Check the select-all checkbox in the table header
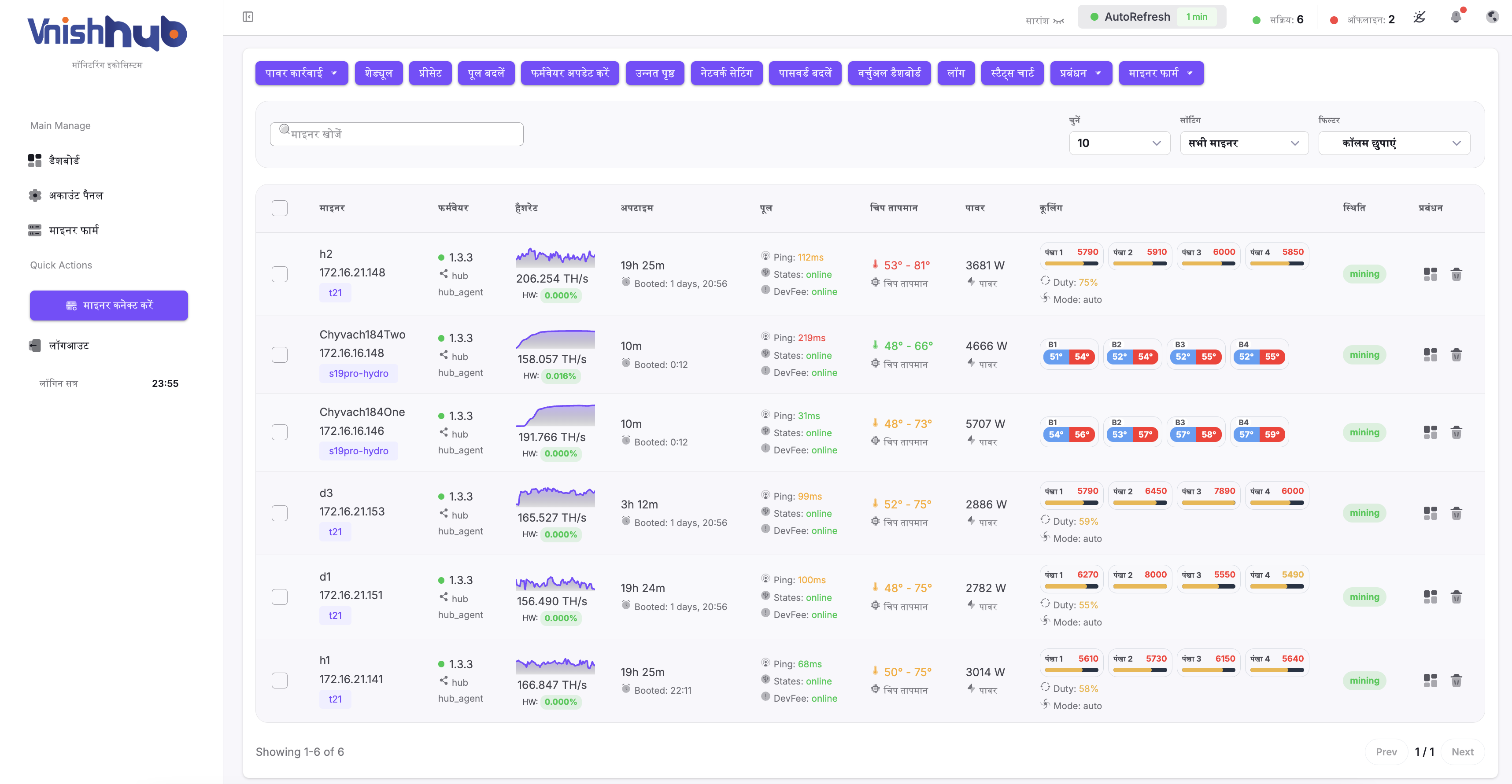The image size is (1512, 784). 279,208
